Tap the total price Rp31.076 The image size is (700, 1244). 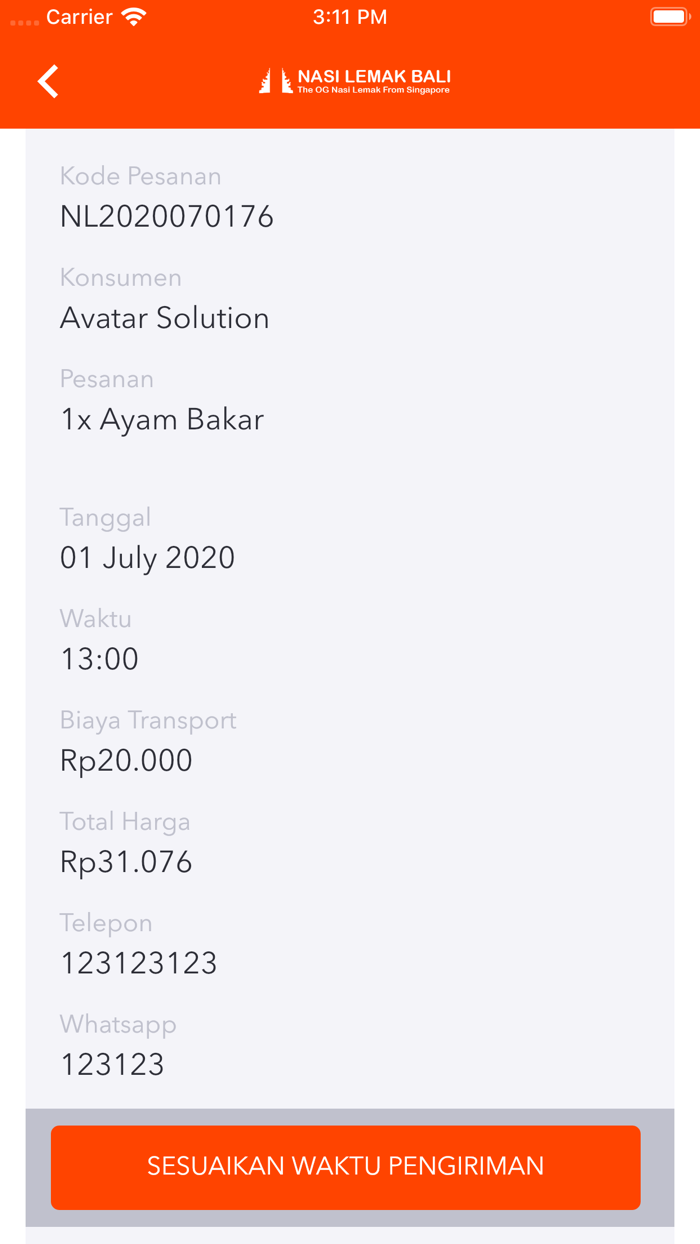pyautogui.click(x=126, y=862)
